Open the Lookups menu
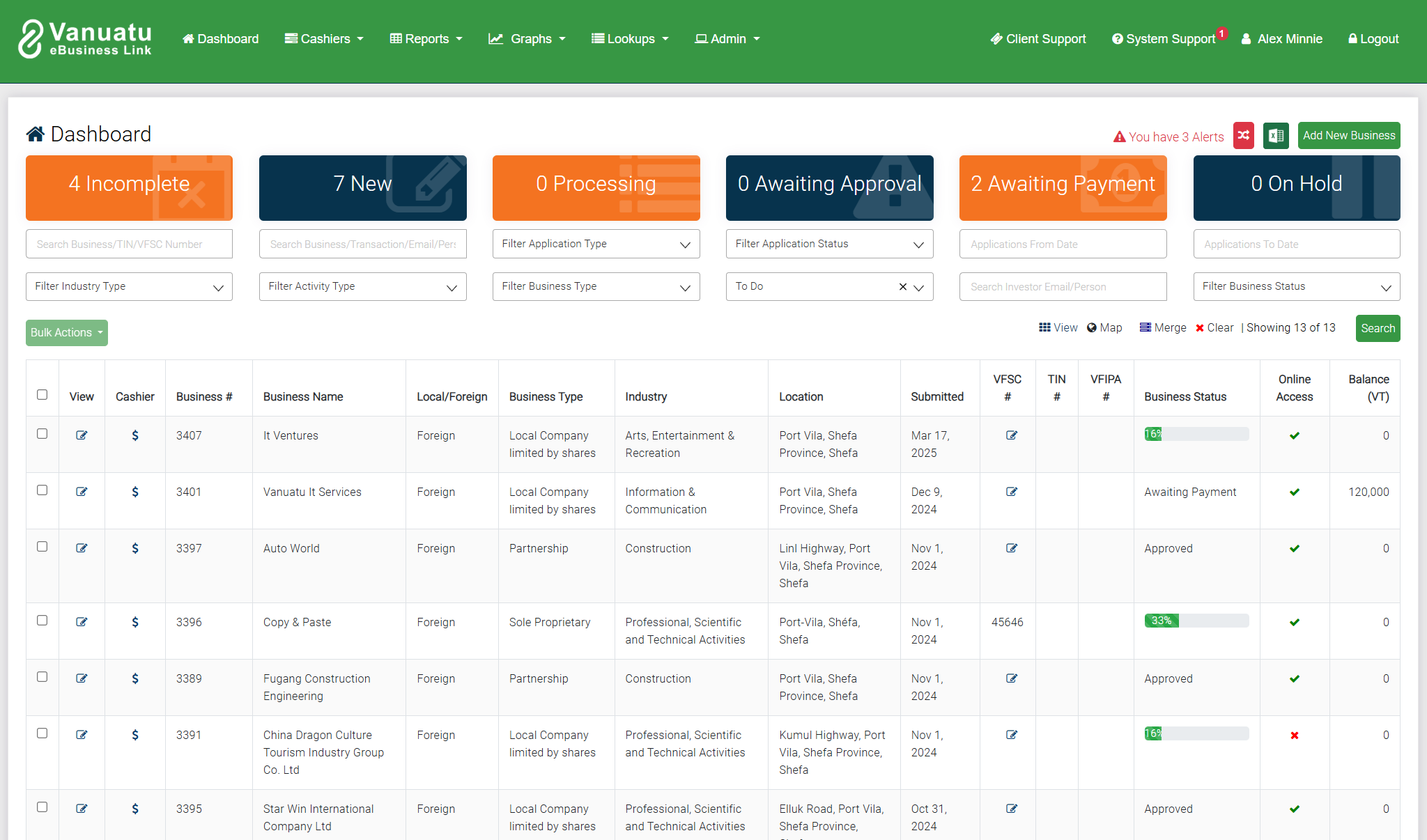 pos(630,39)
